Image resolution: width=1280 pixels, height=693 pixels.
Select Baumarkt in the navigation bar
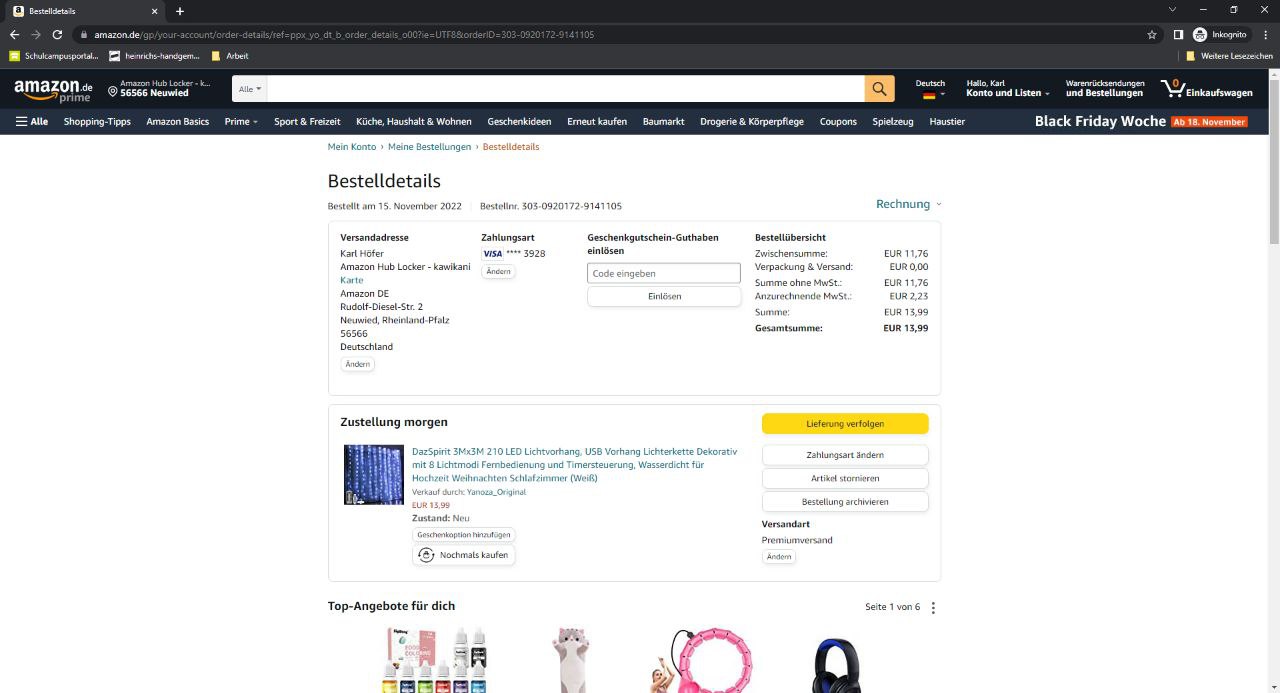pyautogui.click(x=664, y=122)
